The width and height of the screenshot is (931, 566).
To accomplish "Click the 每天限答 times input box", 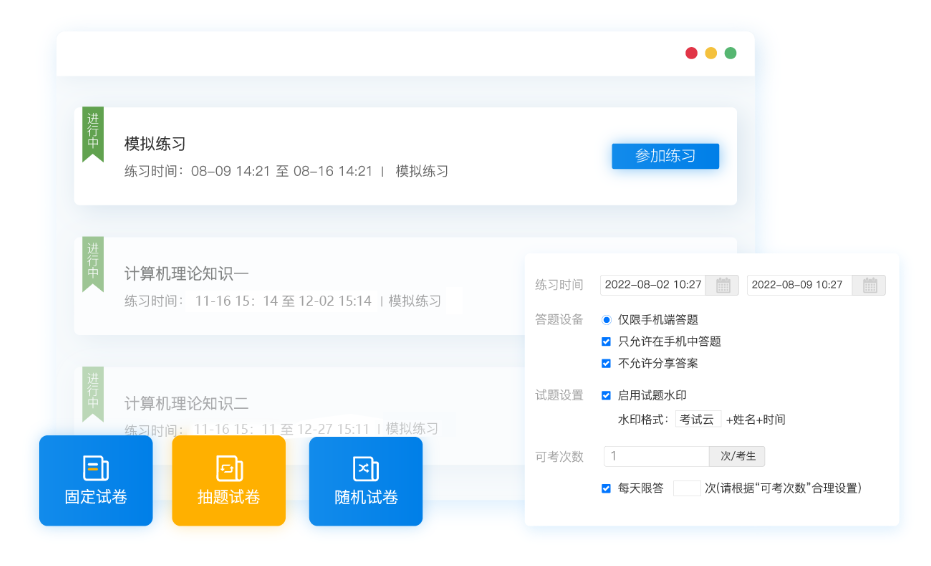I will pyautogui.click(x=686, y=488).
